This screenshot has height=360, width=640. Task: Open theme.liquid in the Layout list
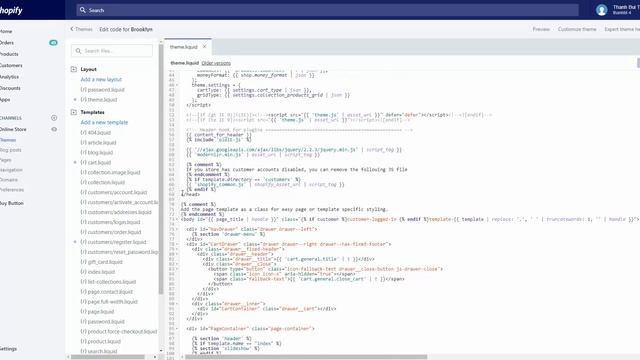point(99,100)
